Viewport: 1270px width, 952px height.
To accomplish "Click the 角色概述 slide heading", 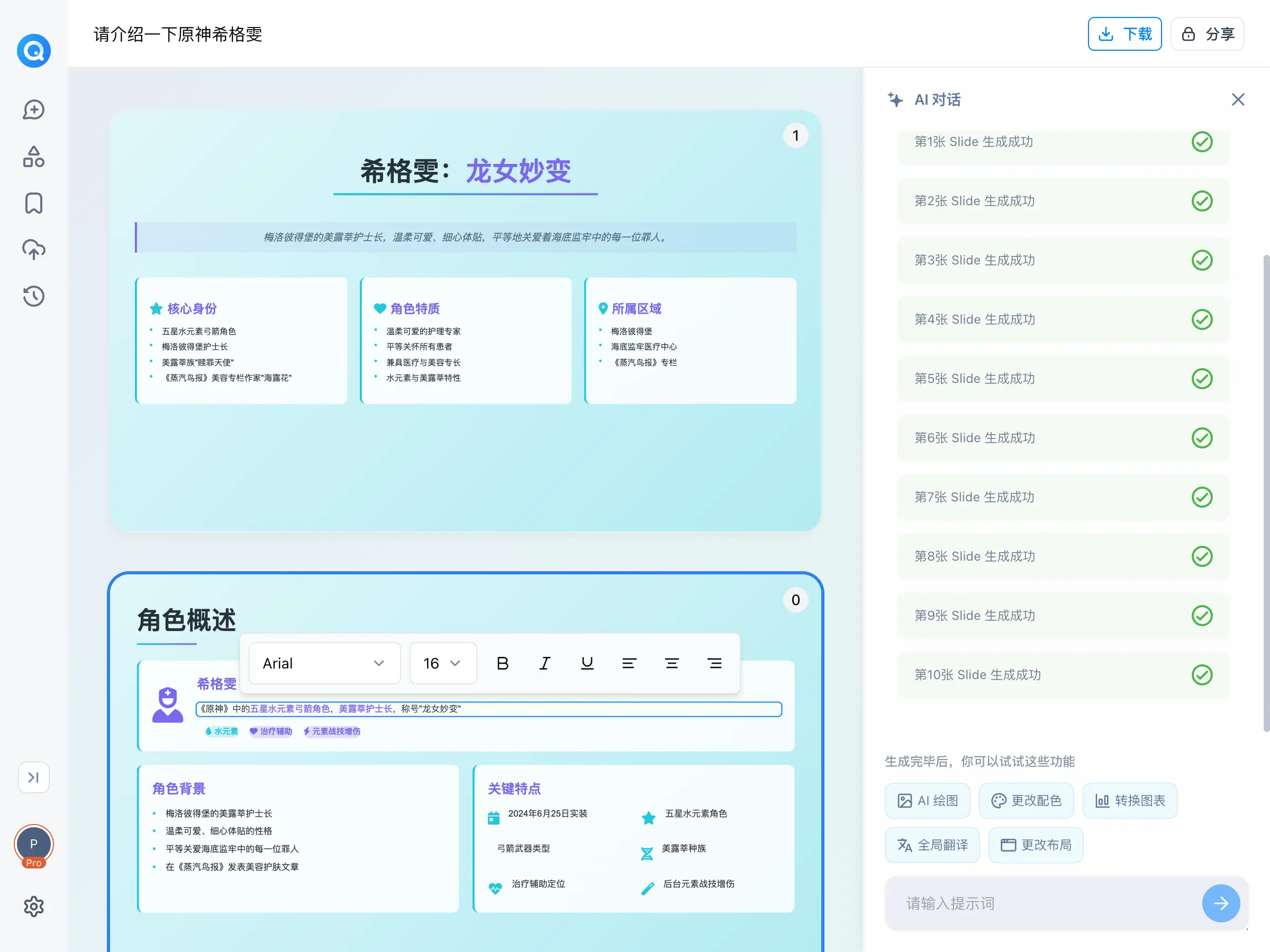I will [x=187, y=620].
